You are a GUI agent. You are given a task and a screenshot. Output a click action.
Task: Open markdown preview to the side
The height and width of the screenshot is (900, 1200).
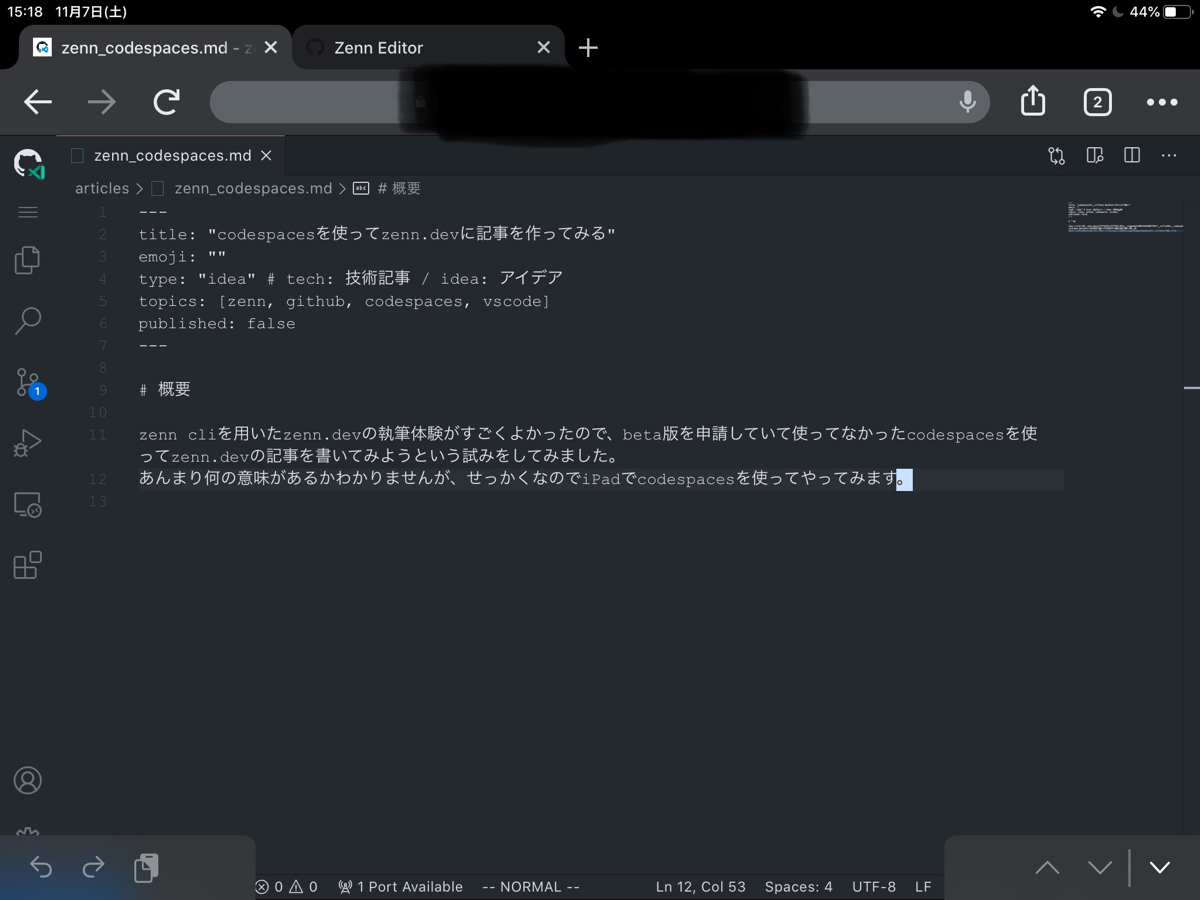coord(1095,156)
